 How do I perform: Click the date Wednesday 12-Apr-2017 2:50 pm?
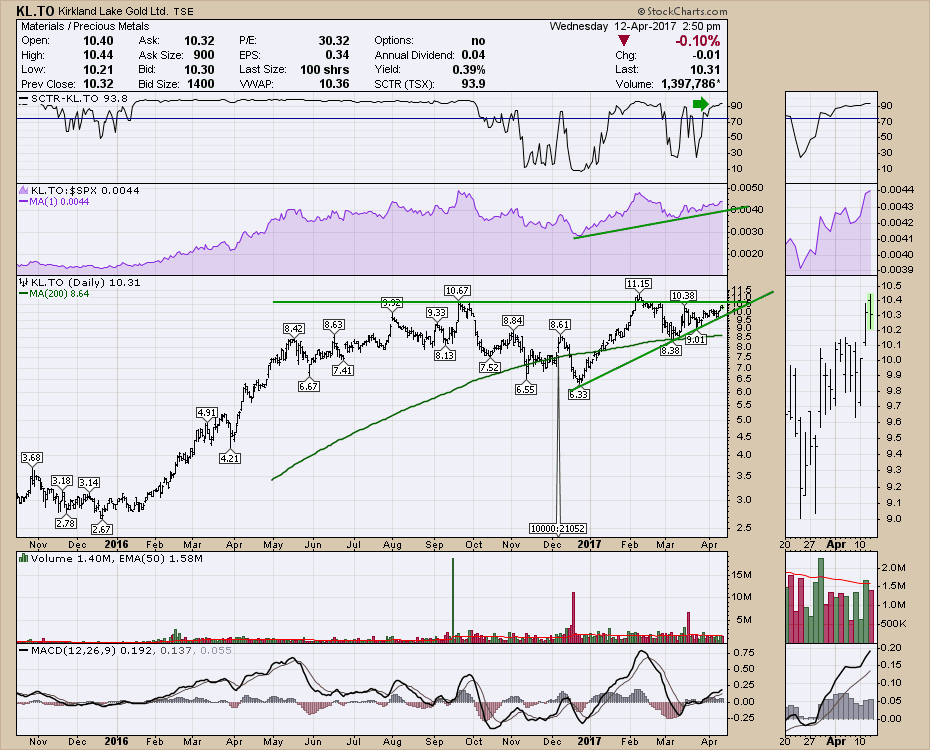635,26
